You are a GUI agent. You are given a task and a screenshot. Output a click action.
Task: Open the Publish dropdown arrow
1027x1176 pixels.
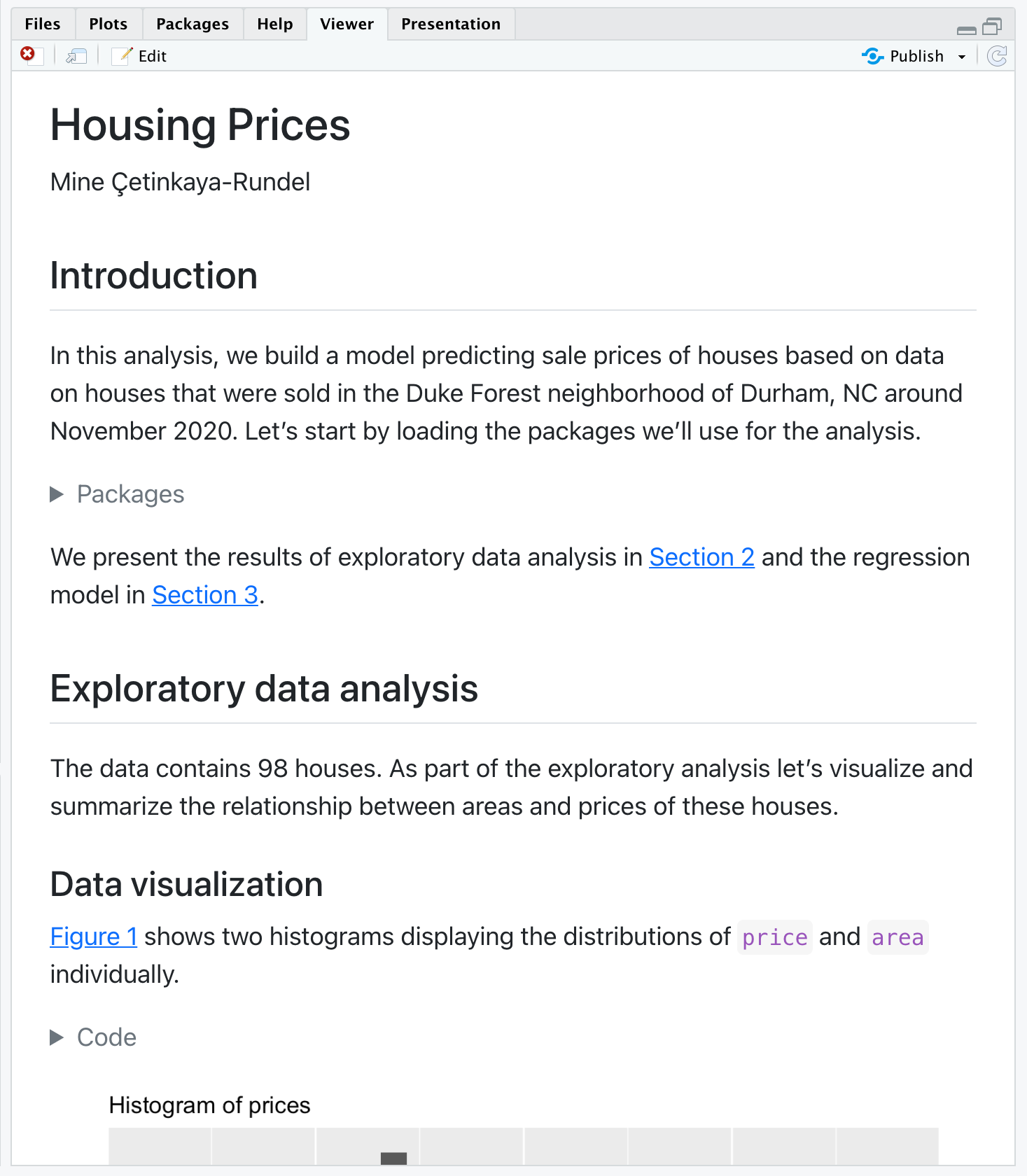point(962,56)
